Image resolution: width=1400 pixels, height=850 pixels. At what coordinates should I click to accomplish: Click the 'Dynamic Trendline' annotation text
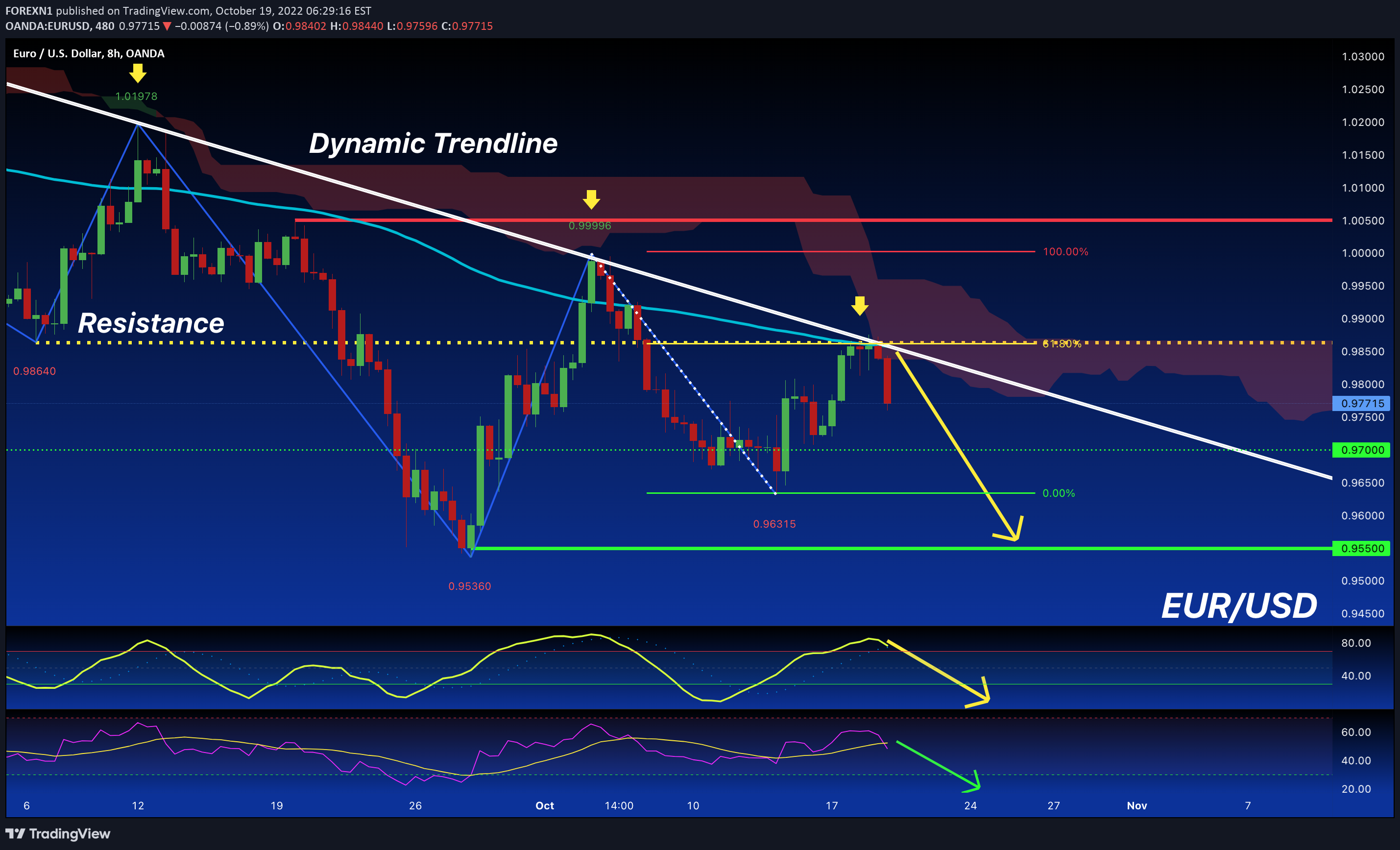(433, 143)
